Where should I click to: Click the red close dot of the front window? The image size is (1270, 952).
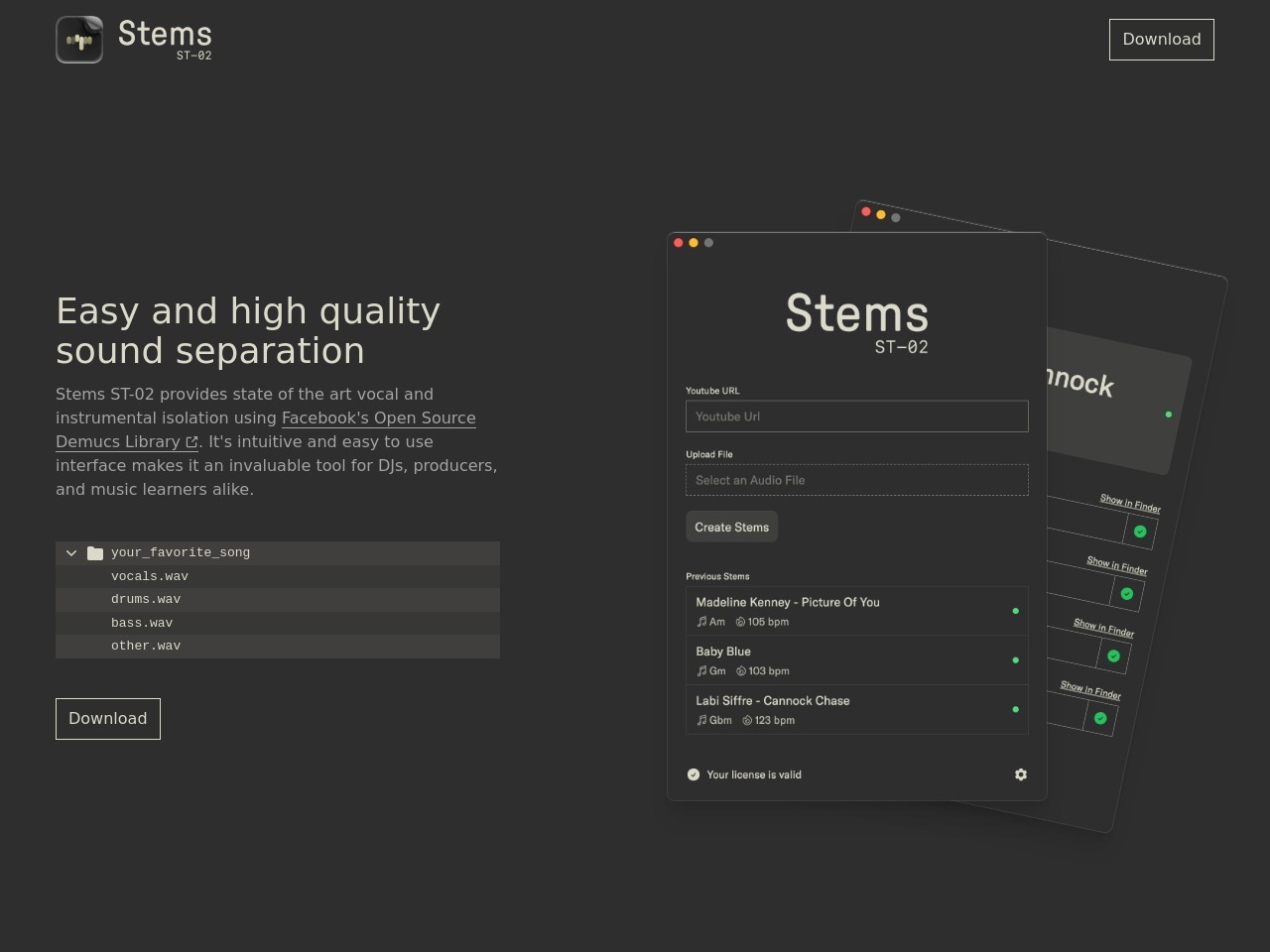pos(679,243)
